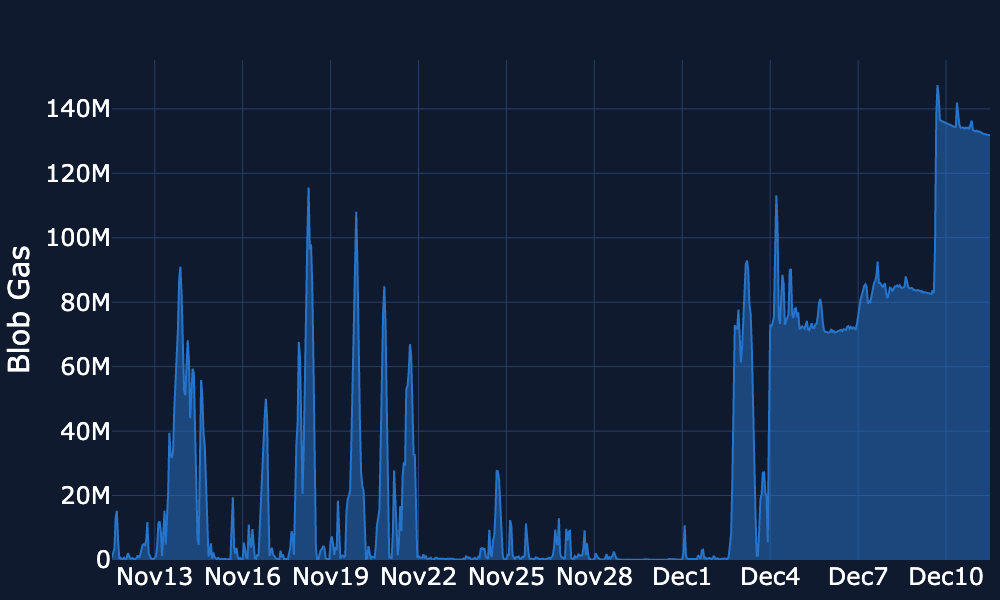Click the 80M y-axis label
Image resolution: width=1000 pixels, height=600 pixels.
click(85, 302)
